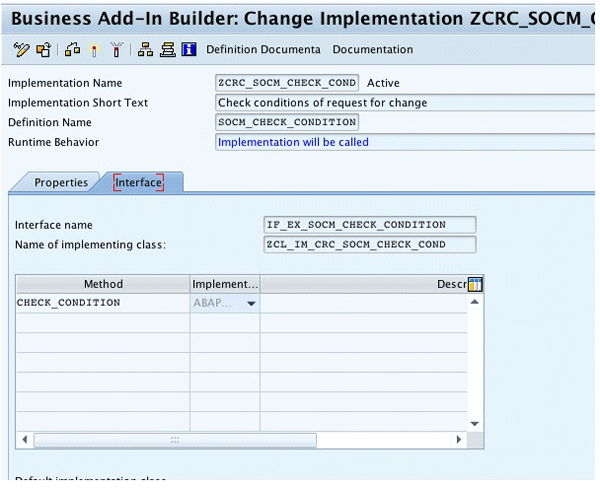
Task: Click the Other Object toolbar icon
Action: tap(43, 49)
